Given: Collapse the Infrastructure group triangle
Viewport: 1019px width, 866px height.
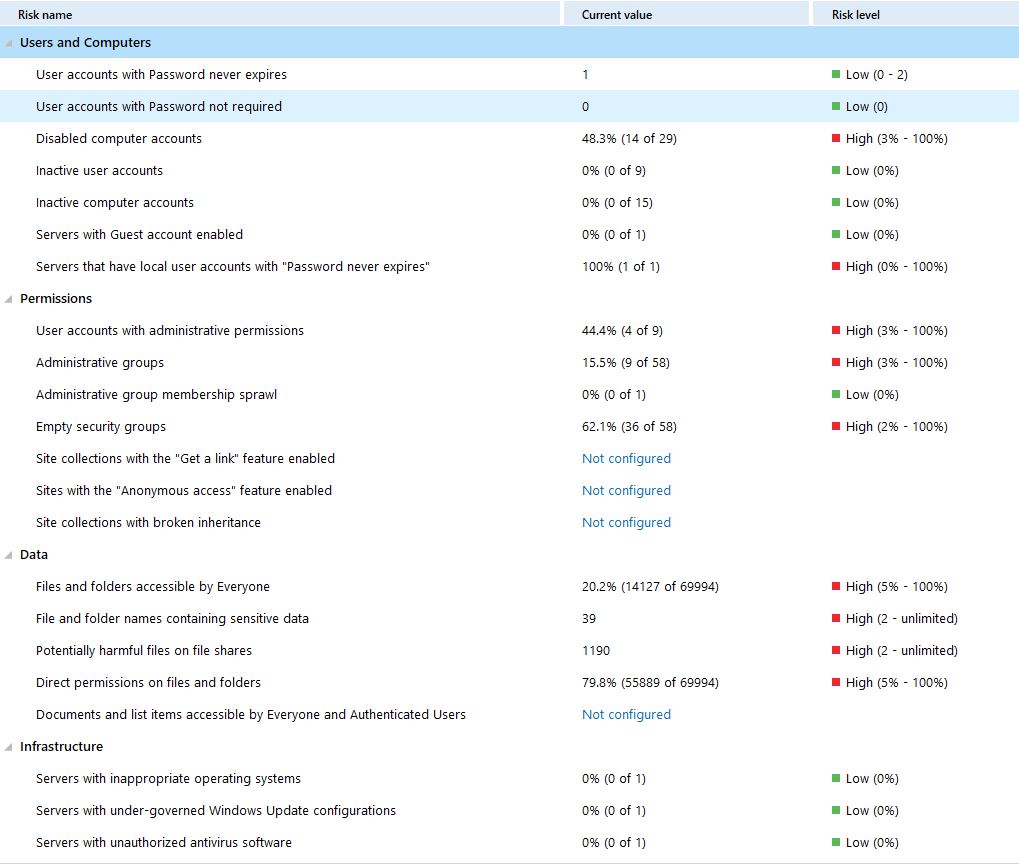Looking at the screenshot, I should 8,747.
